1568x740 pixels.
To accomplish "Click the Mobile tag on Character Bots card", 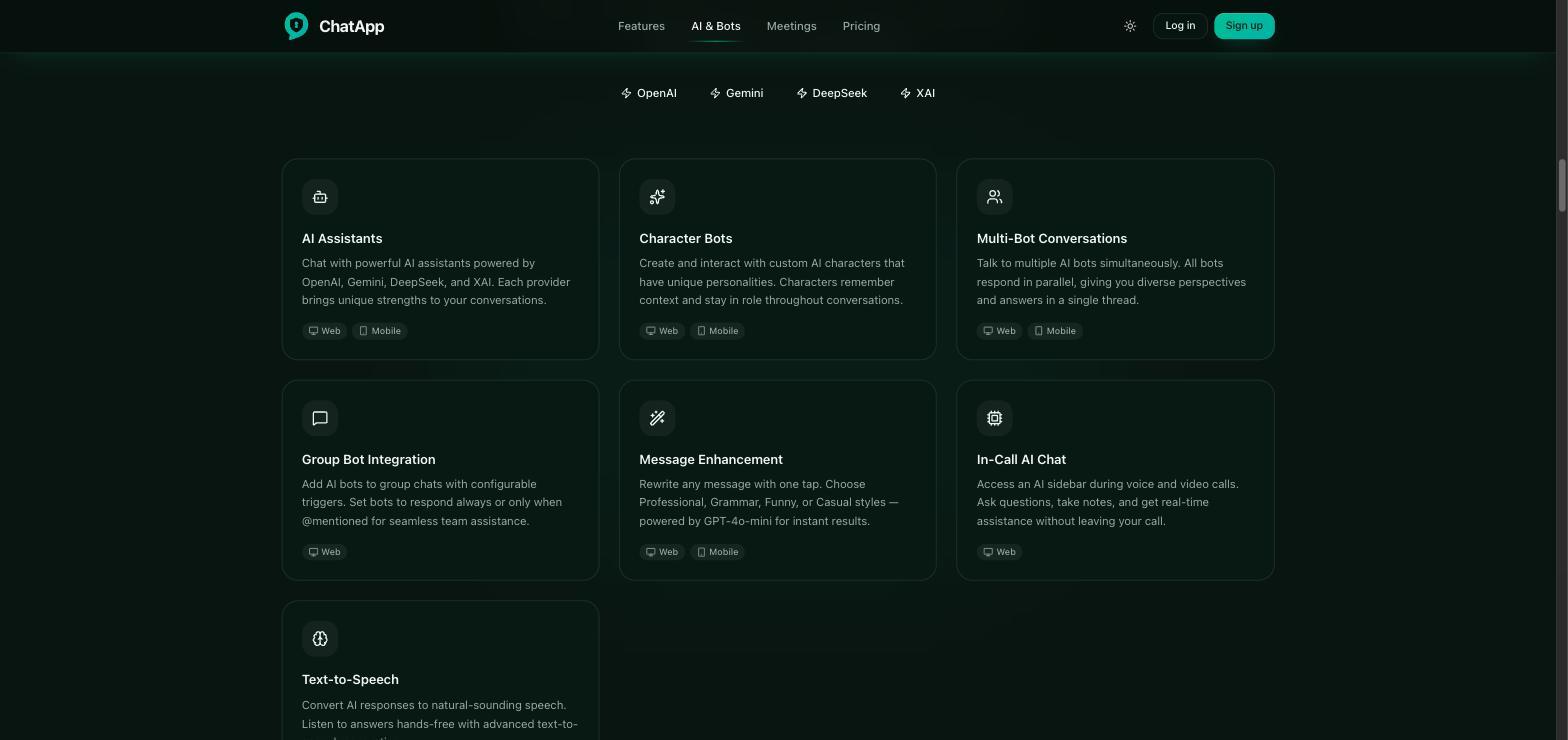I will pos(717,331).
